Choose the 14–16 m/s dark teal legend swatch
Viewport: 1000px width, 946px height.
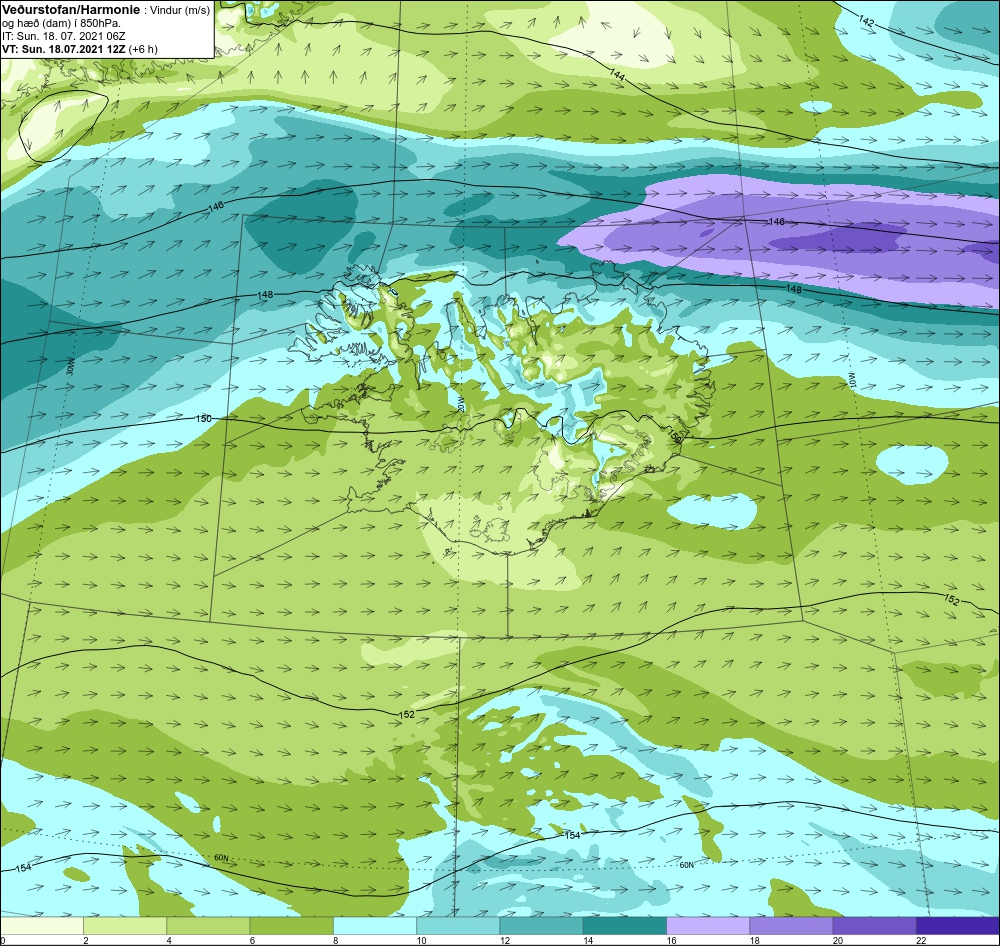tap(624, 925)
